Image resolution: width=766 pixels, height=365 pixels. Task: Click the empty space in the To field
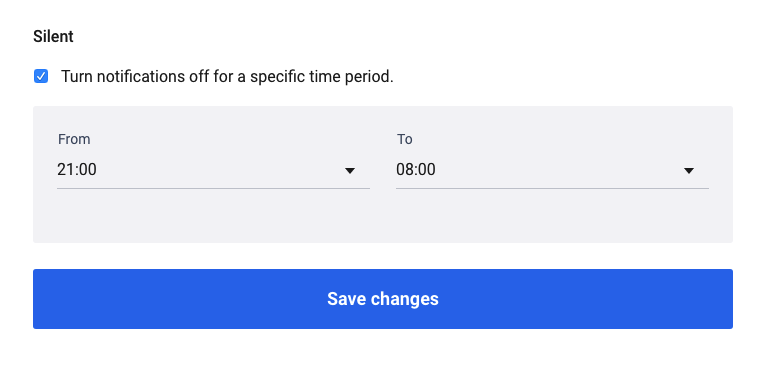click(559, 170)
